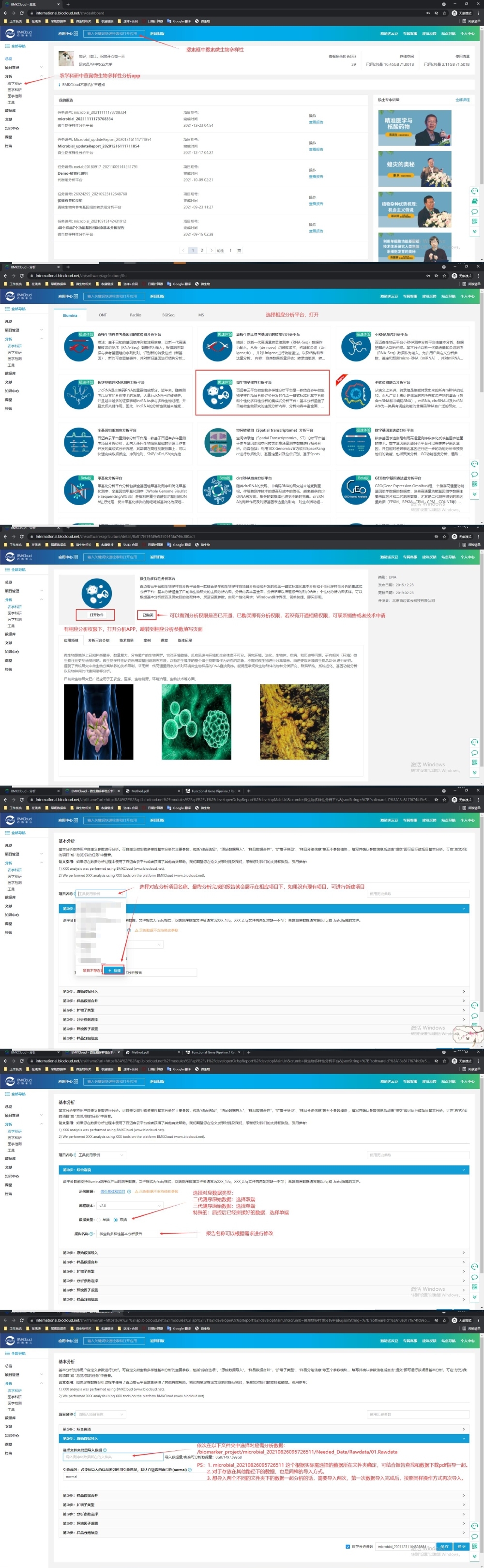Switch to the PacBio tab
This screenshot has width=484, height=1568.
135,314
